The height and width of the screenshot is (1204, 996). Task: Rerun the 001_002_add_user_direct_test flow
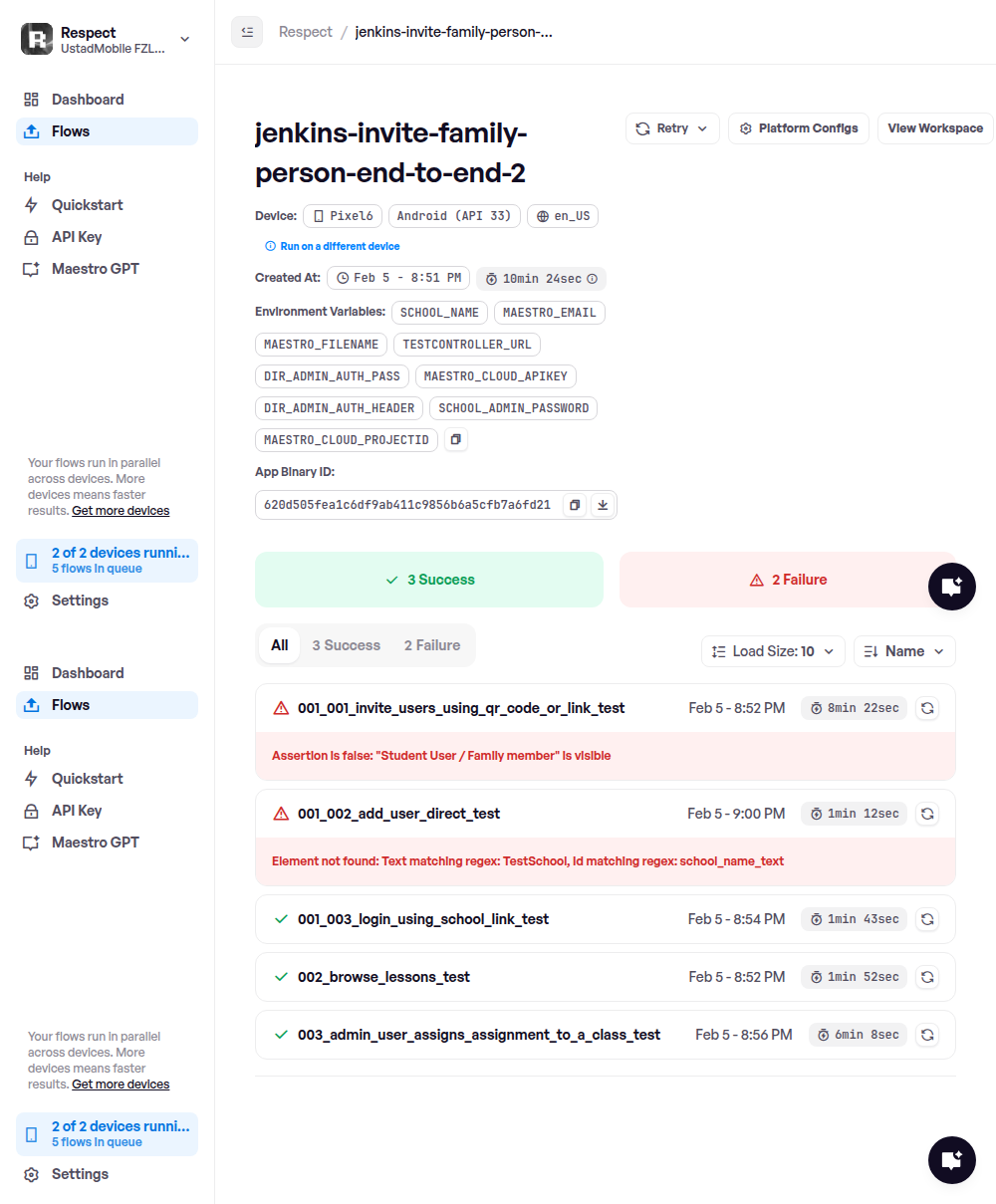coord(927,814)
